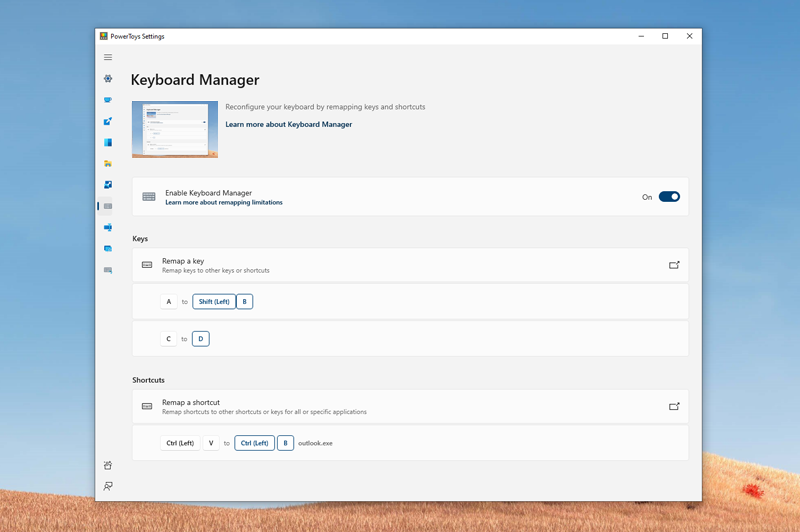Select the Awake coffee cup icon
The height and width of the screenshot is (532, 800).
point(108,100)
